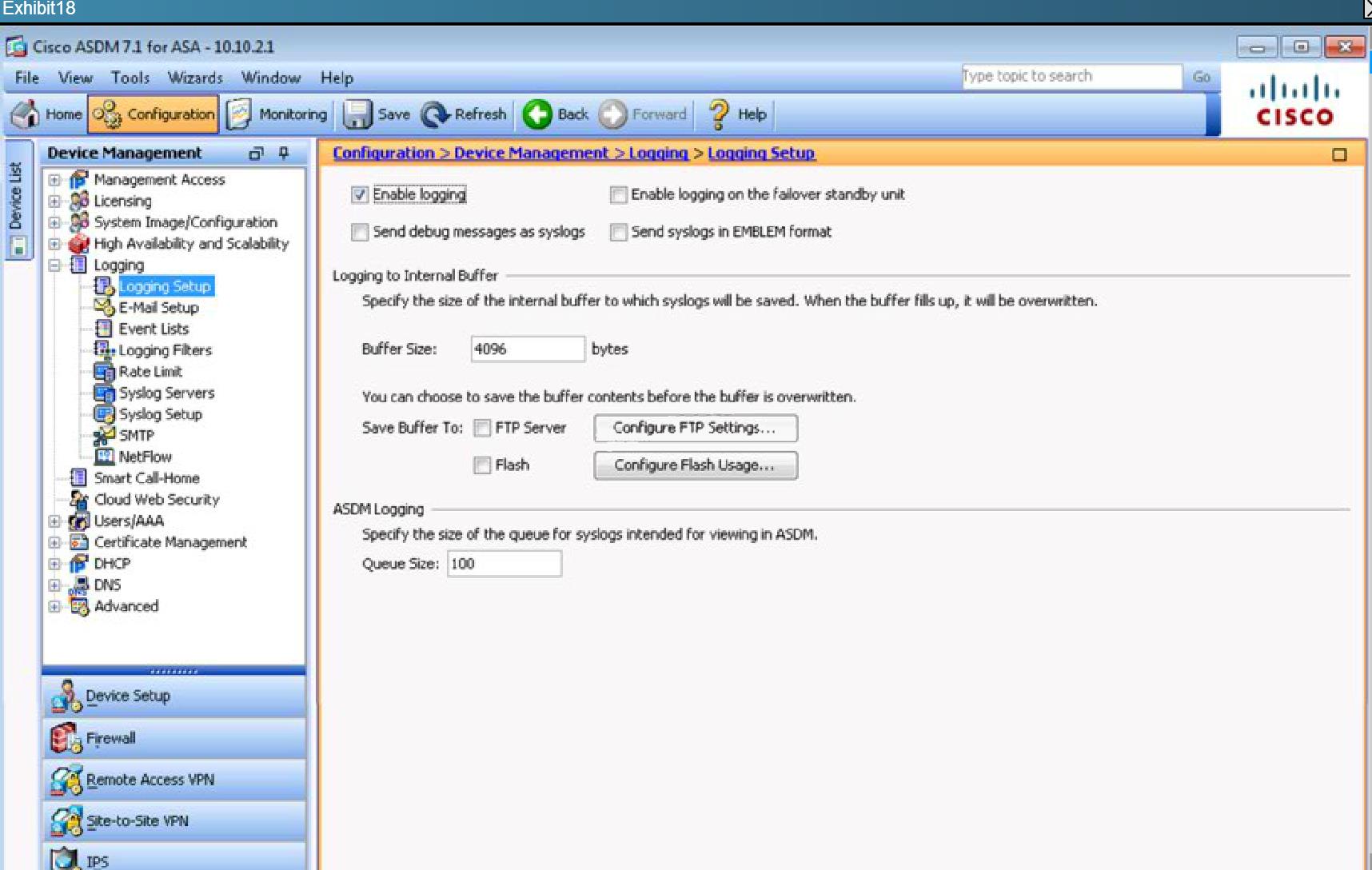The height and width of the screenshot is (870, 1372).
Task: Enable logging on the failover standby unit
Action: [618, 194]
